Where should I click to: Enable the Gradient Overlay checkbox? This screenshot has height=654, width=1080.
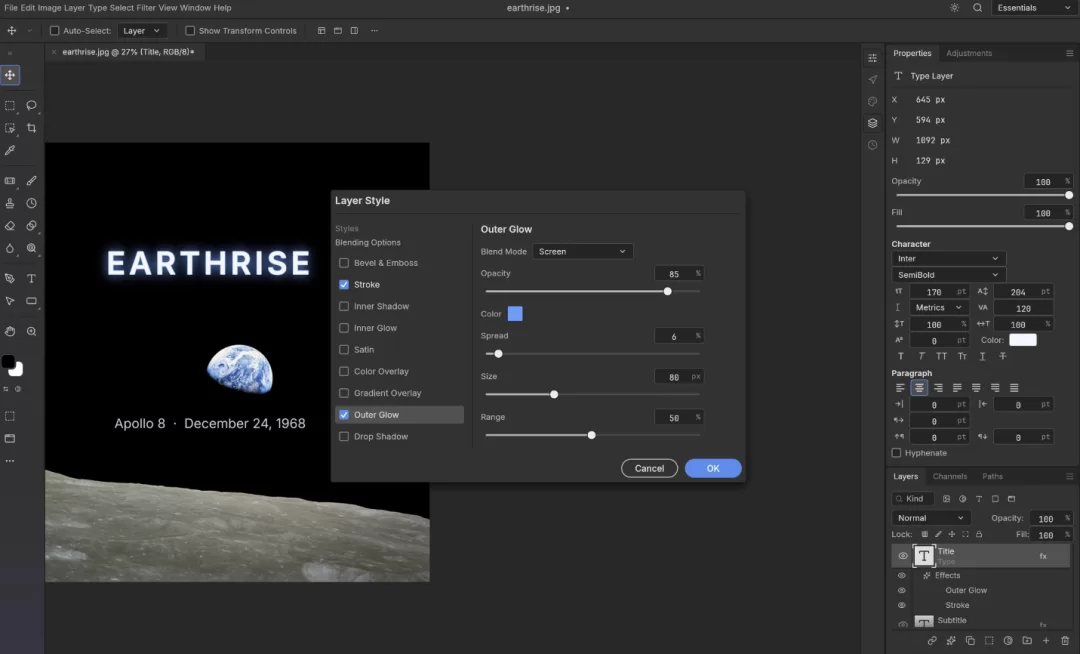tap(344, 393)
